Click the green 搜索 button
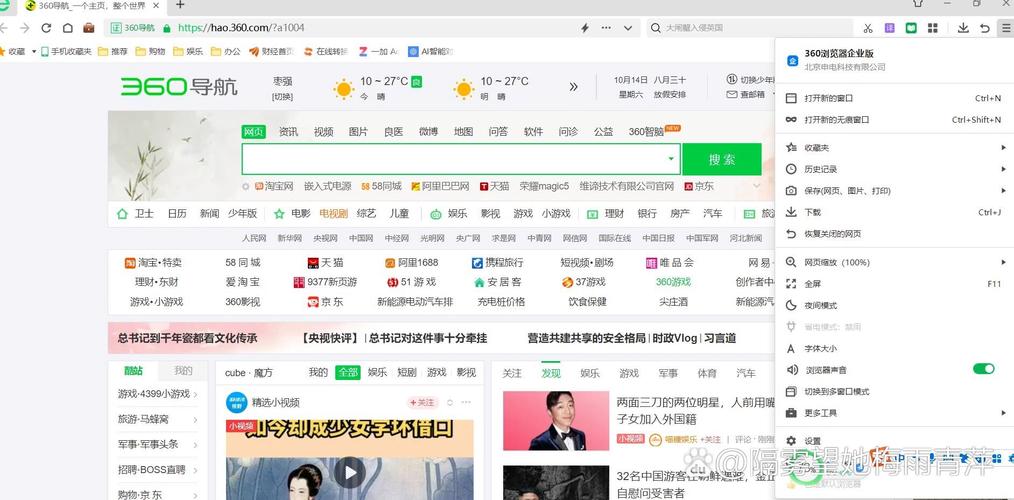1014x500 pixels. coord(722,159)
